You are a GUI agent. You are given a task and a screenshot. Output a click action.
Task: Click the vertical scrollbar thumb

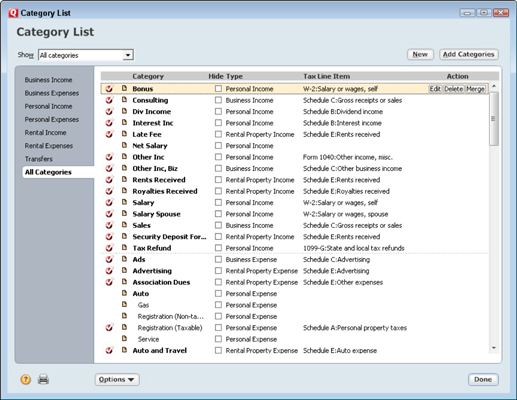[494, 118]
